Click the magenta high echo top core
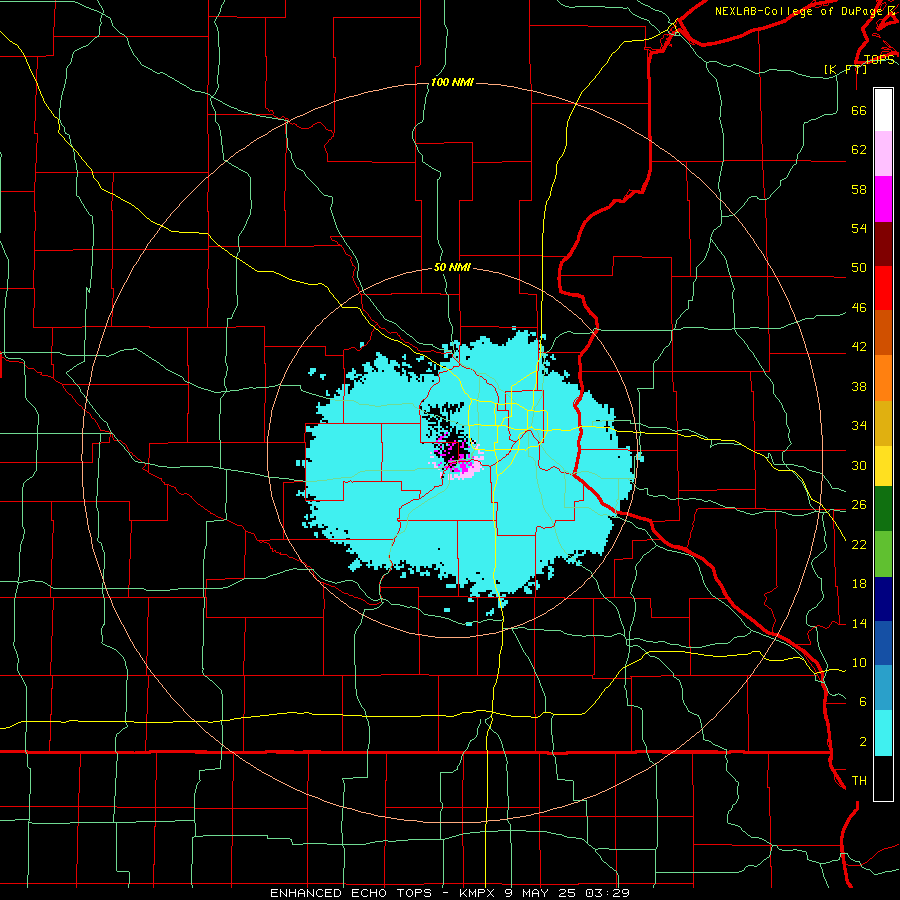The width and height of the screenshot is (900, 900). point(457,456)
